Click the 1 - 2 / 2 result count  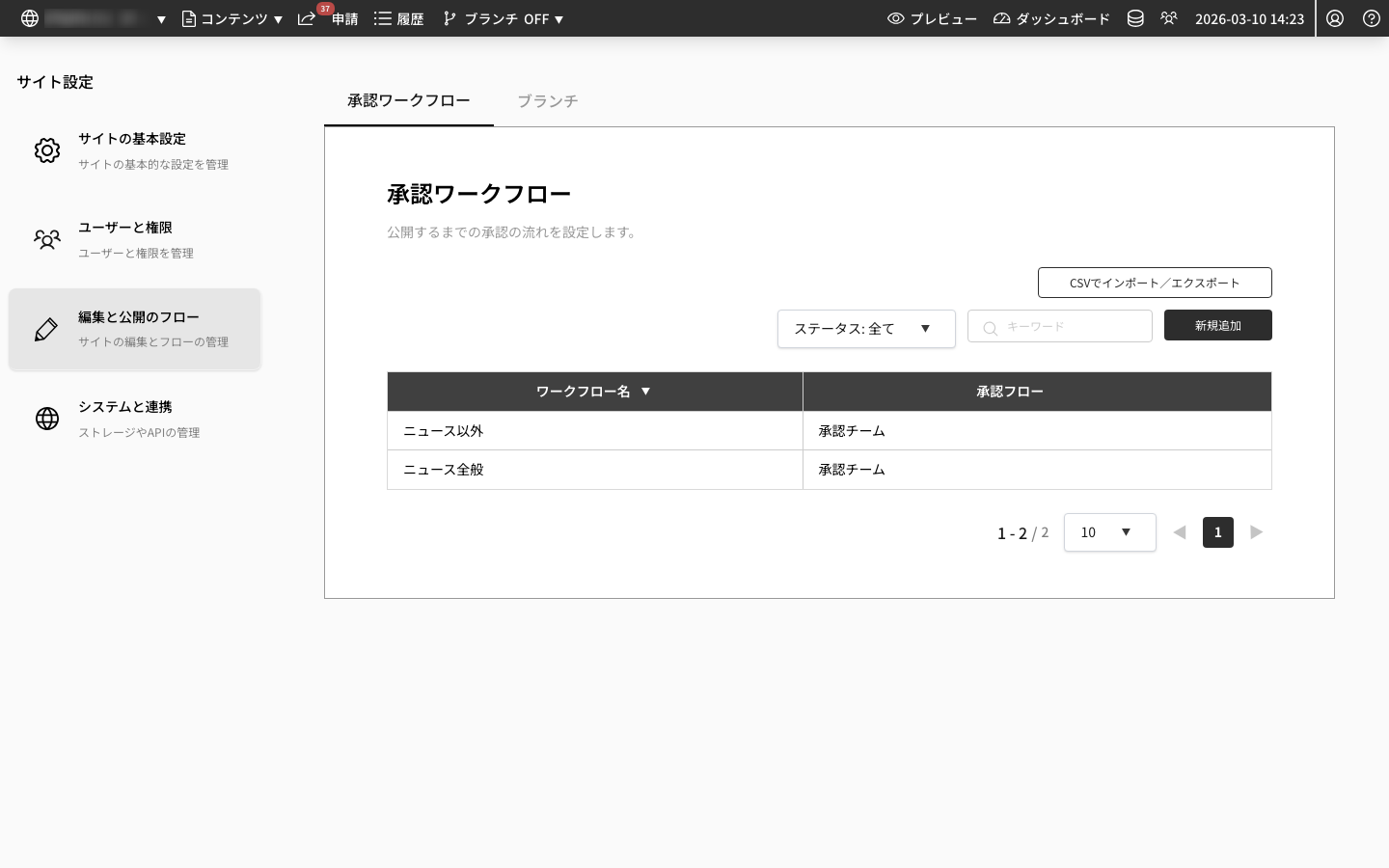click(x=1022, y=532)
